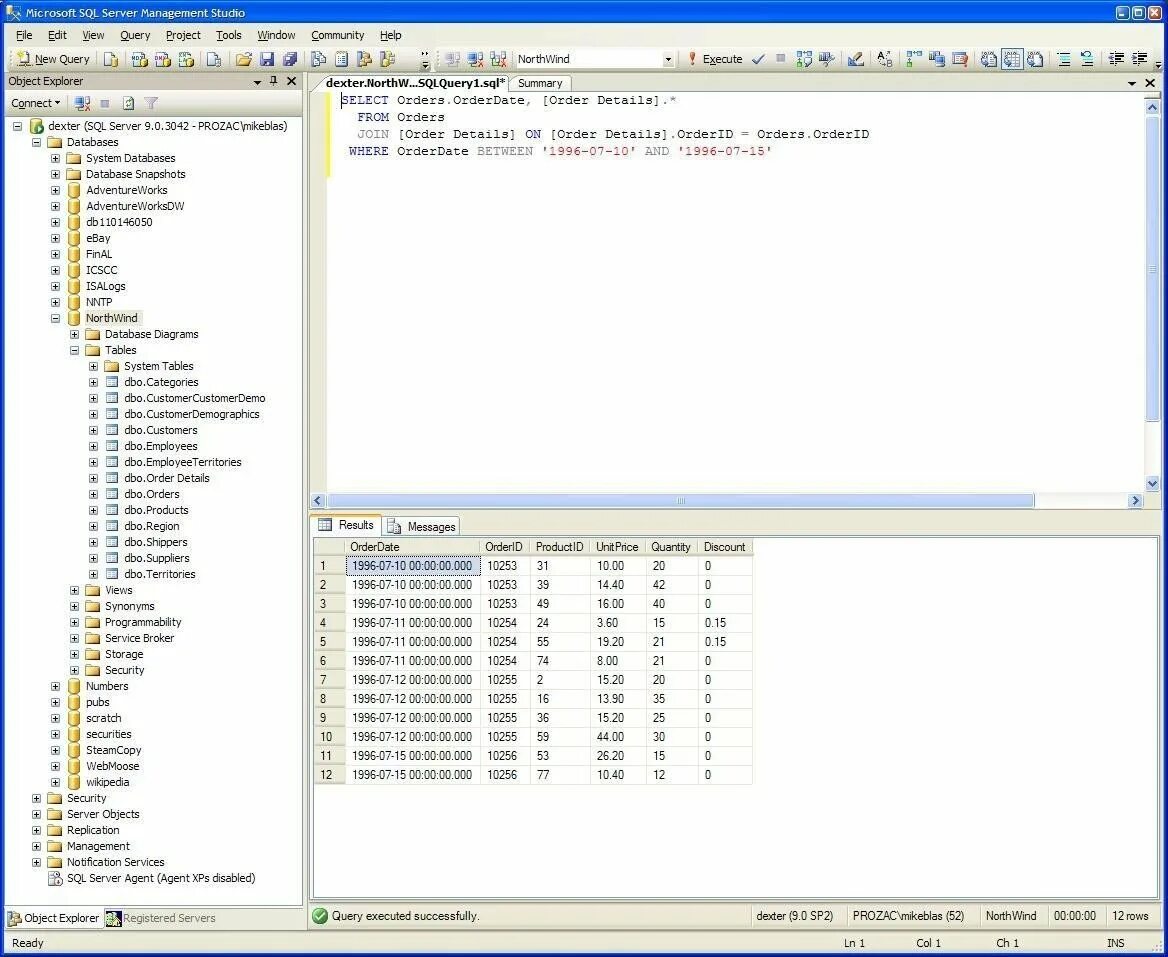Click the Disconnect icon in Object Explorer toolbar
This screenshot has height=957, width=1168.
83,103
